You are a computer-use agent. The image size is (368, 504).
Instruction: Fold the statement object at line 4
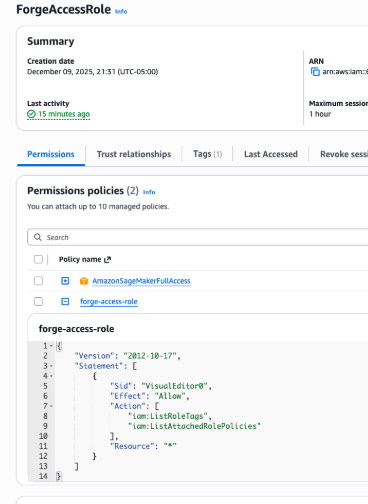[51, 376]
